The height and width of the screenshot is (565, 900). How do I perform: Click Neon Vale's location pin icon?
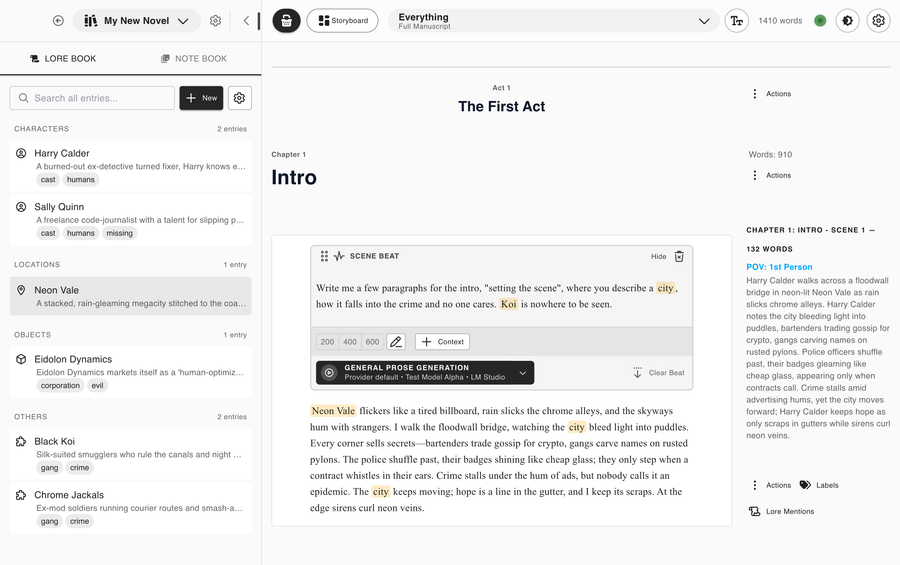[21, 290]
